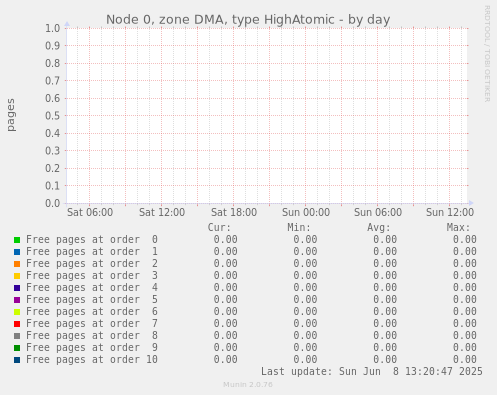
Task: Click the navy swatch for order 10
Action: click(x=17, y=360)
